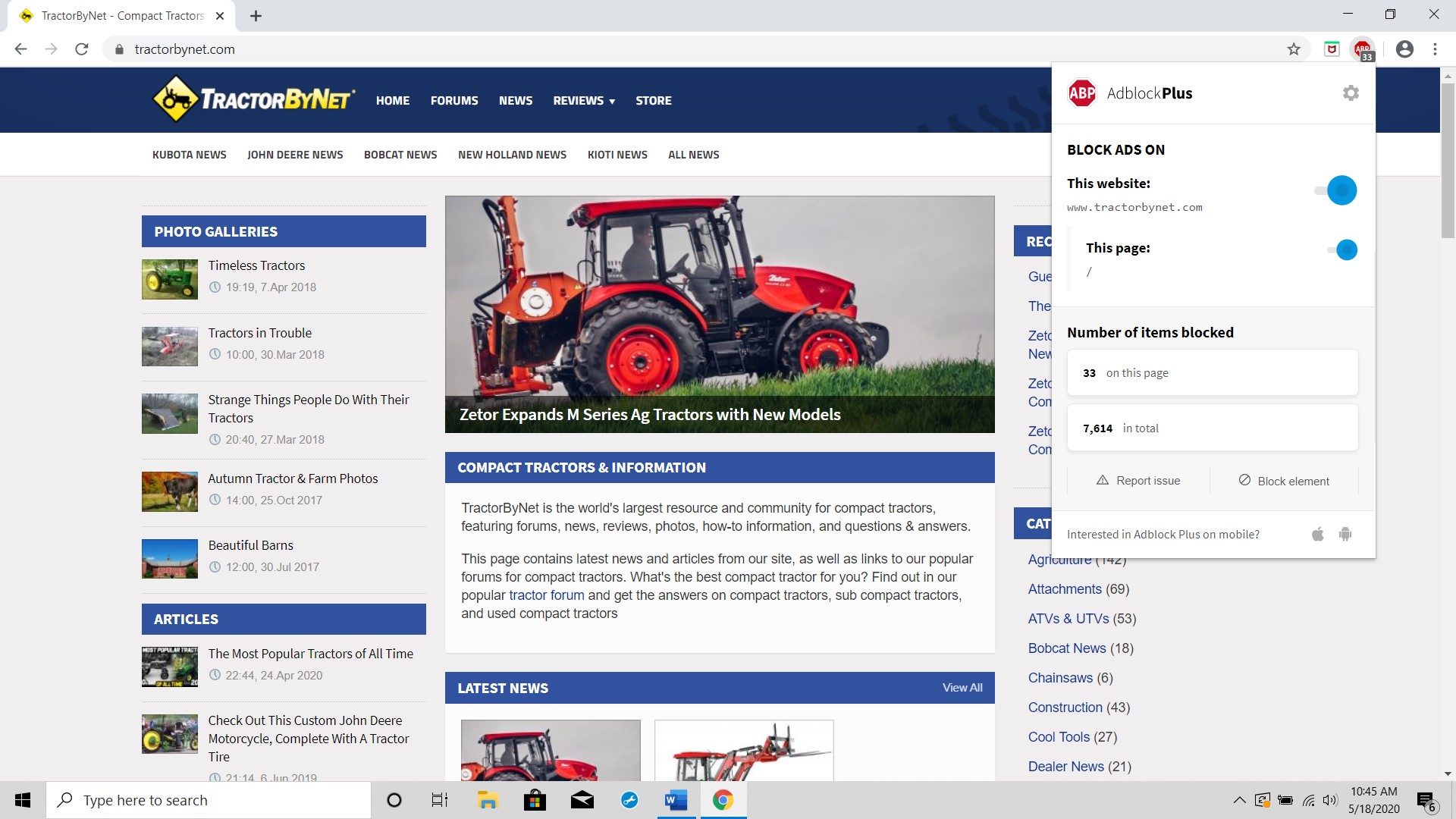Toggle ad blocking for this page
Screen dimensions: 1456x819
tap(1341, 249)
